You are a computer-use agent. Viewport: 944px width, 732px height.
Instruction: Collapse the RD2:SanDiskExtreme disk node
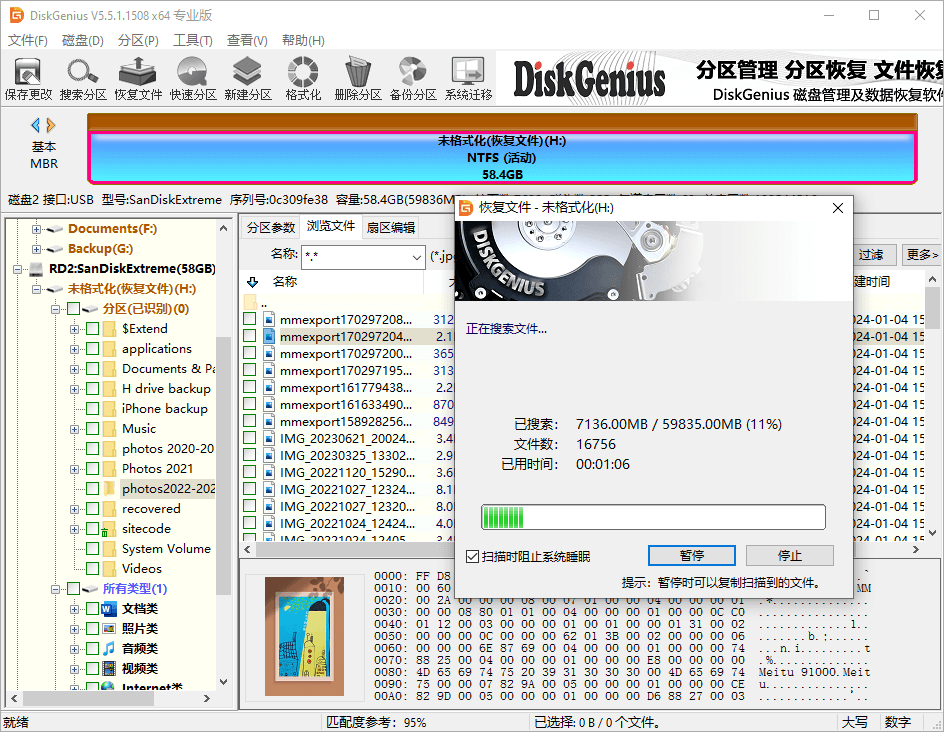[x=17, y=269]
